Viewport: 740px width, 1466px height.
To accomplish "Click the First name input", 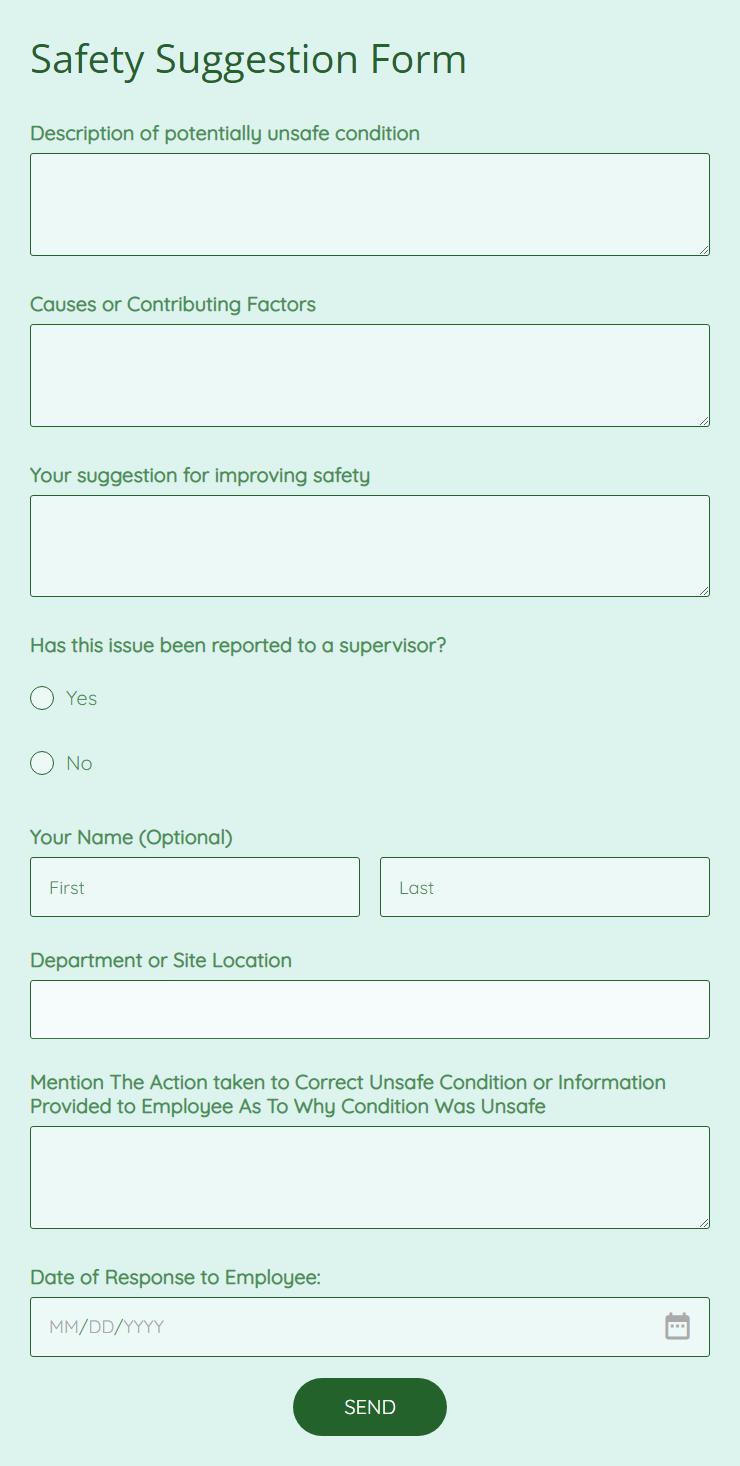I will (195, 887).
